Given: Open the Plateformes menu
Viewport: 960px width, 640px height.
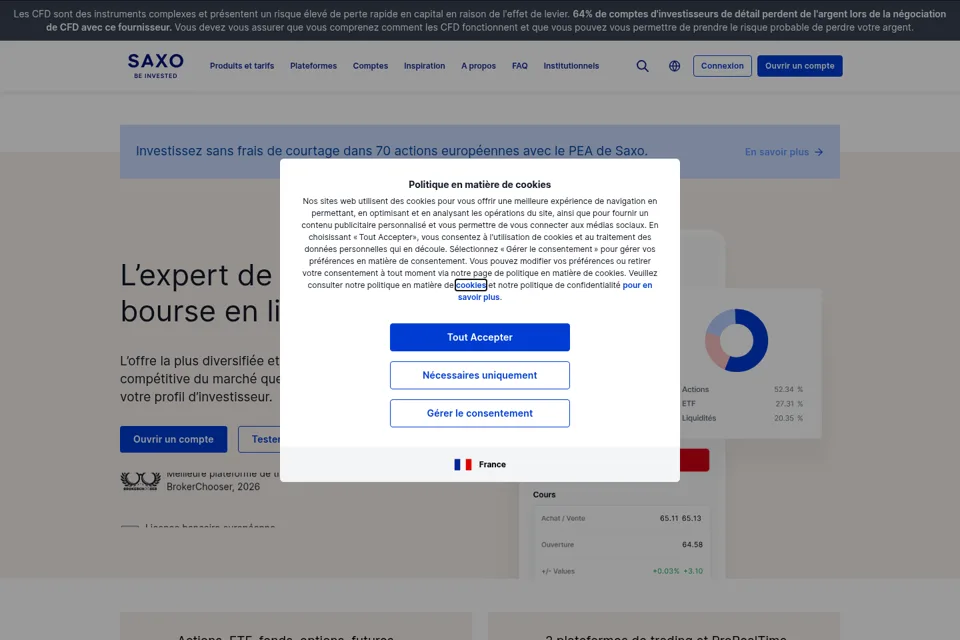Looking at the screenshot, I should 313,66.
